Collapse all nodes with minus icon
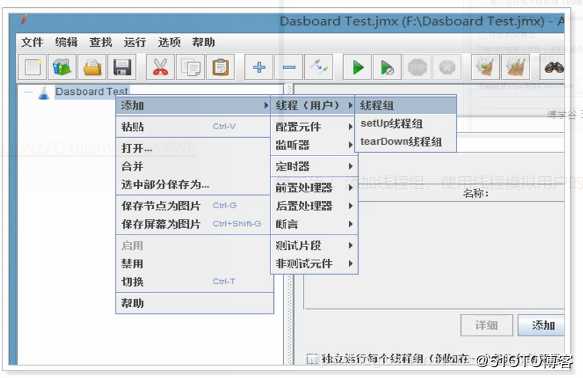Image resolution: width=583 pixels, height=378 pixels. coord(289,67)
